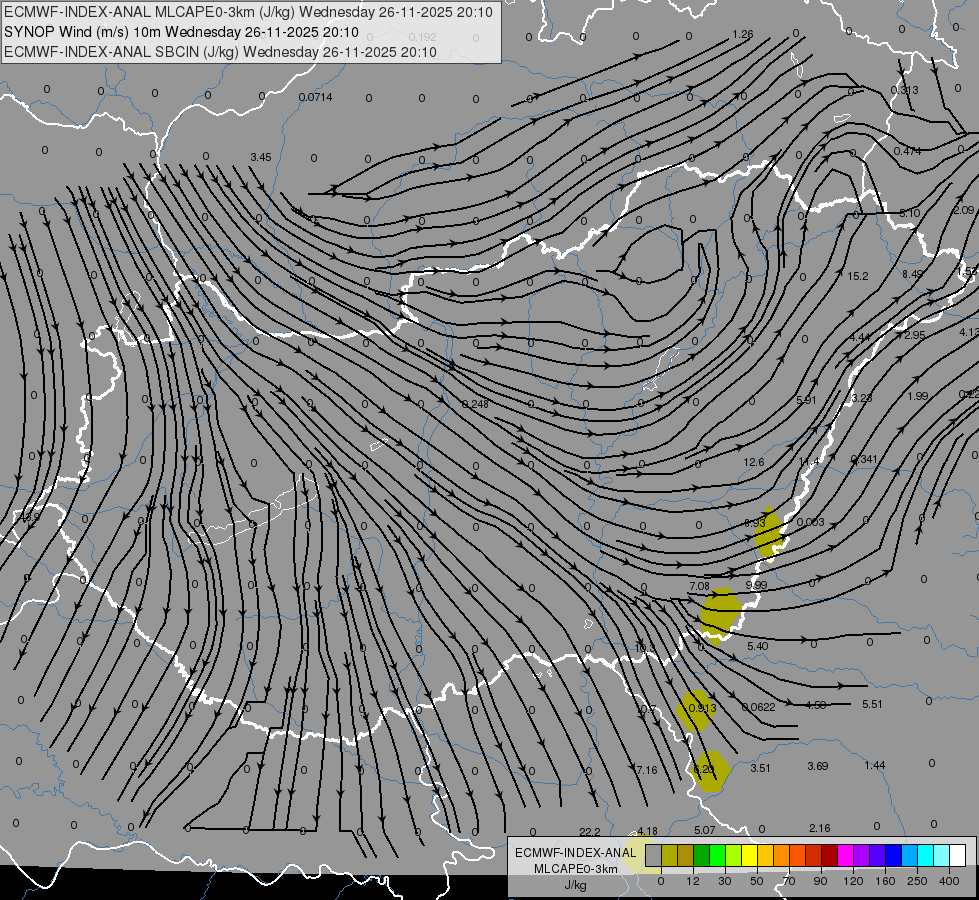Click the map value 15.2
The image size is (979, 900).
tap(858, 276)
